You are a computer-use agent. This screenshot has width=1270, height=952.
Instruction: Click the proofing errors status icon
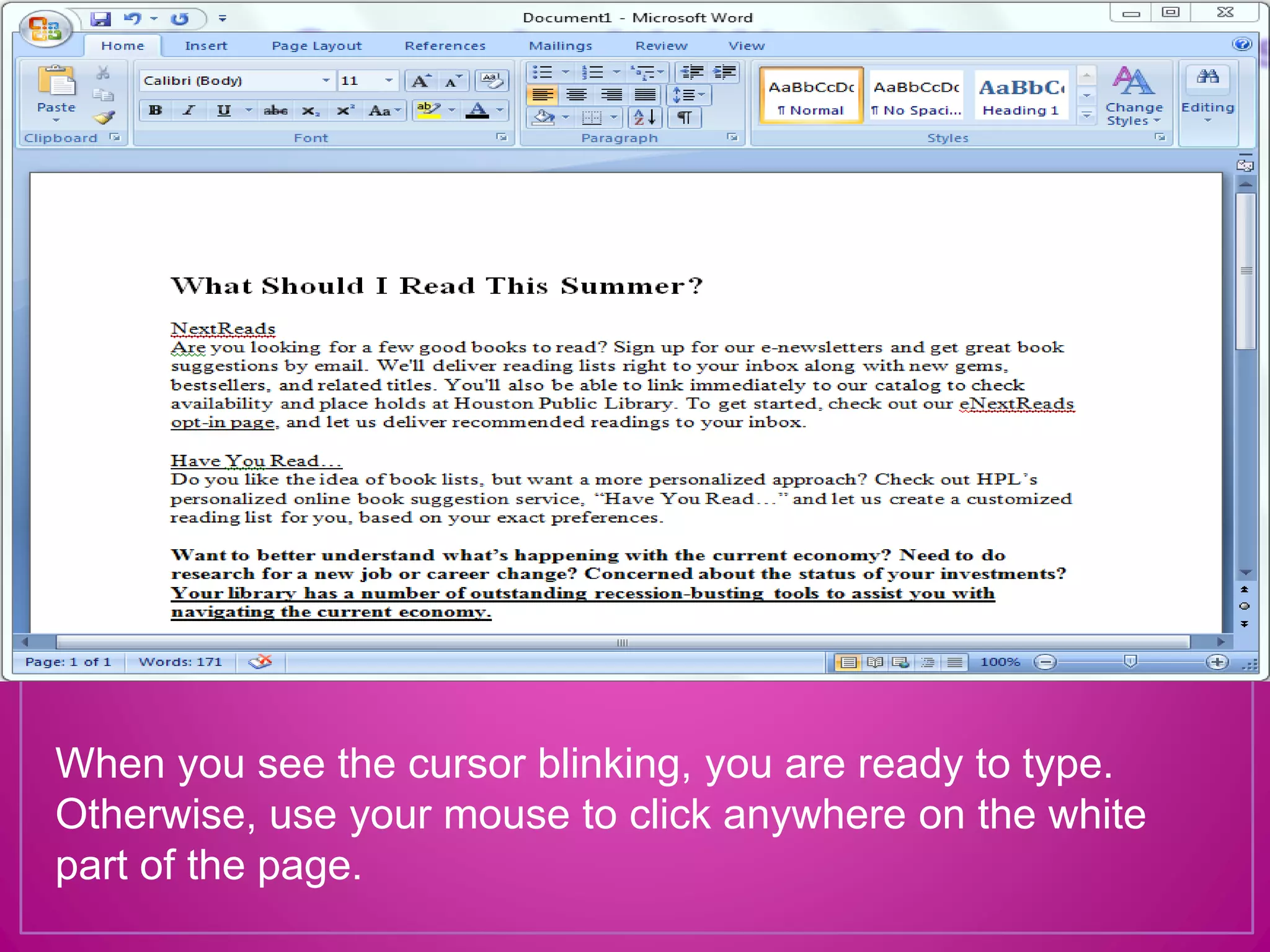[x=260, y=662]
